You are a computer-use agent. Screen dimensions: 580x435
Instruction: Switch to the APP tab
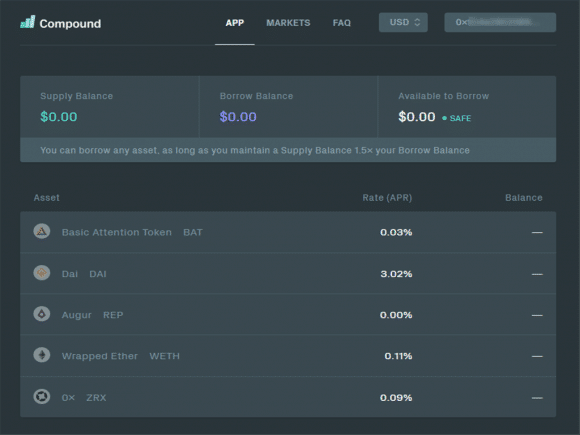coord(235,23)
